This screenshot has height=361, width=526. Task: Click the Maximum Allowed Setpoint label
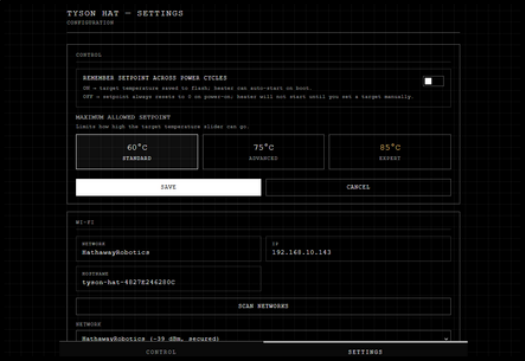(x=123, y=117)
